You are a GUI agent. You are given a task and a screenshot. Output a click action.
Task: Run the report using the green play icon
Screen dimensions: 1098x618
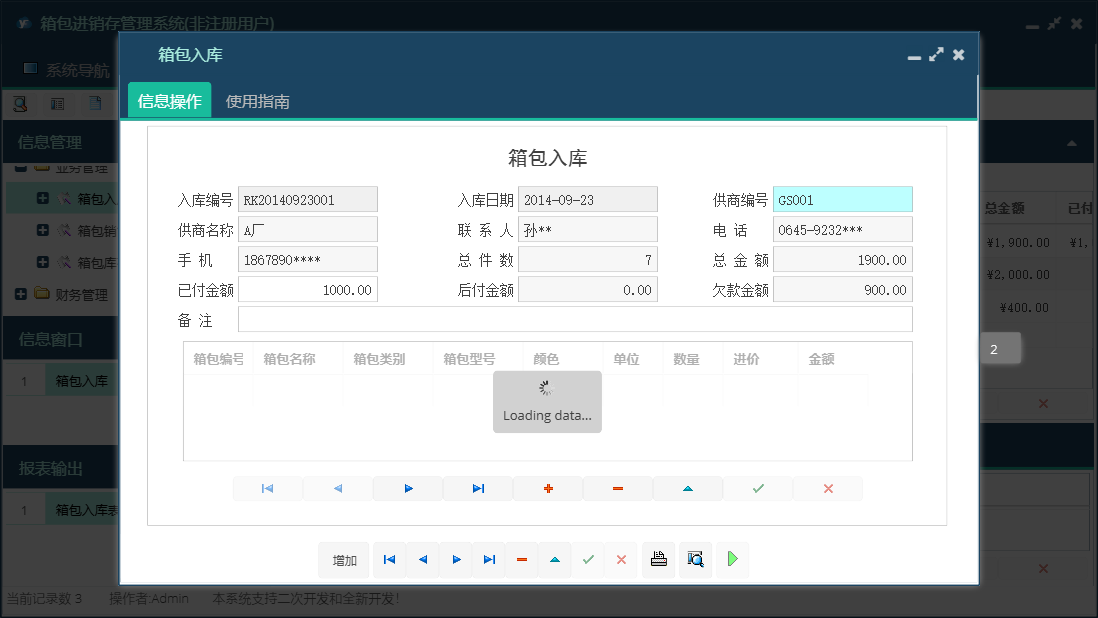[x=731, y=560]
